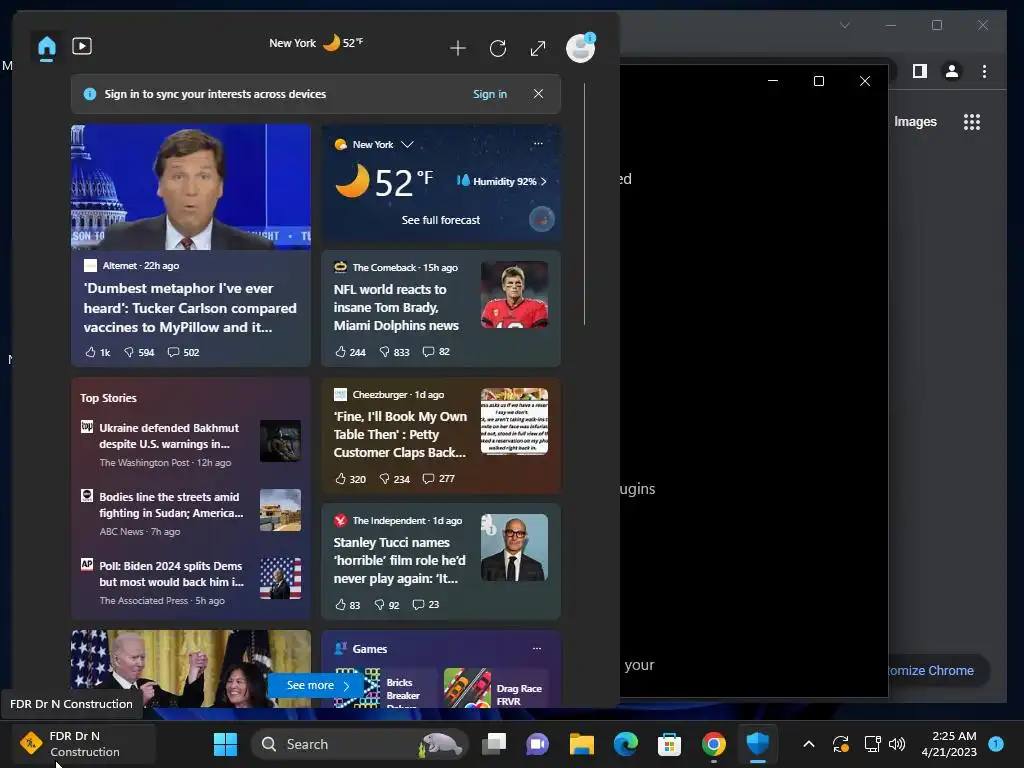The image size is (1024, 768).
Task: Open Chrome side panel icon
Action: 920,71
